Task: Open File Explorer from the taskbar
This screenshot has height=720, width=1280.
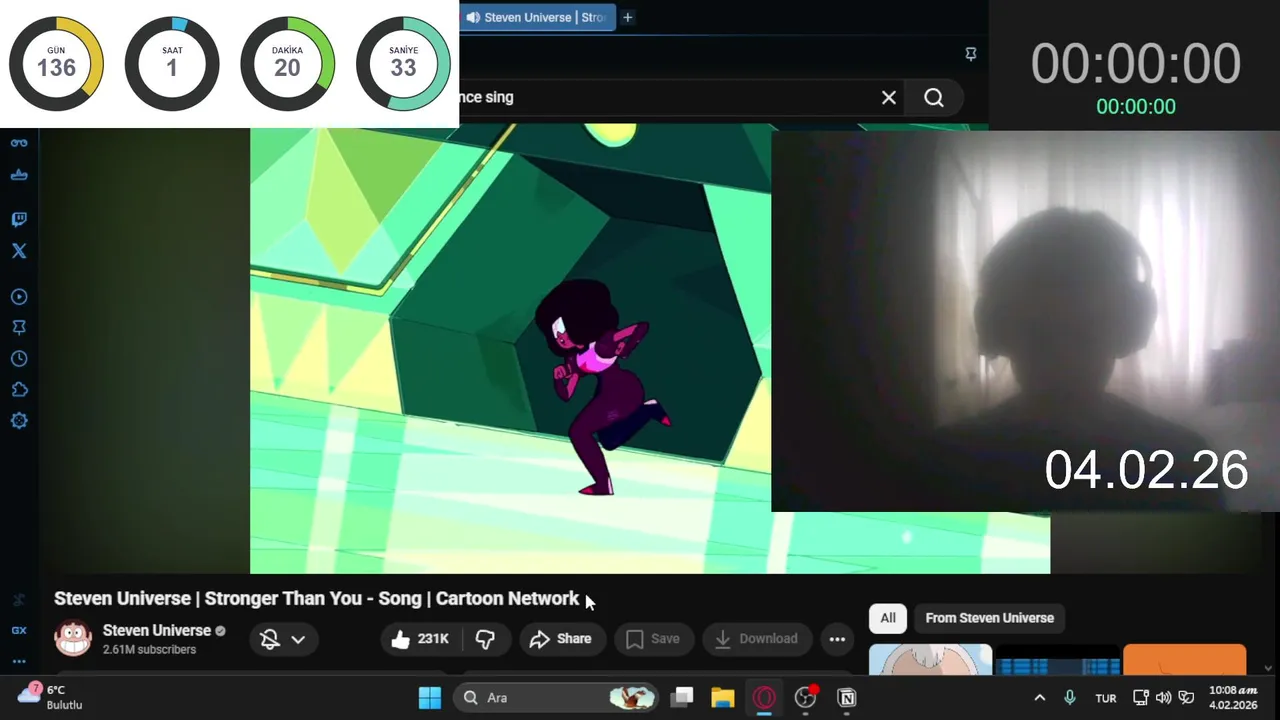Action: pos(723,698)
